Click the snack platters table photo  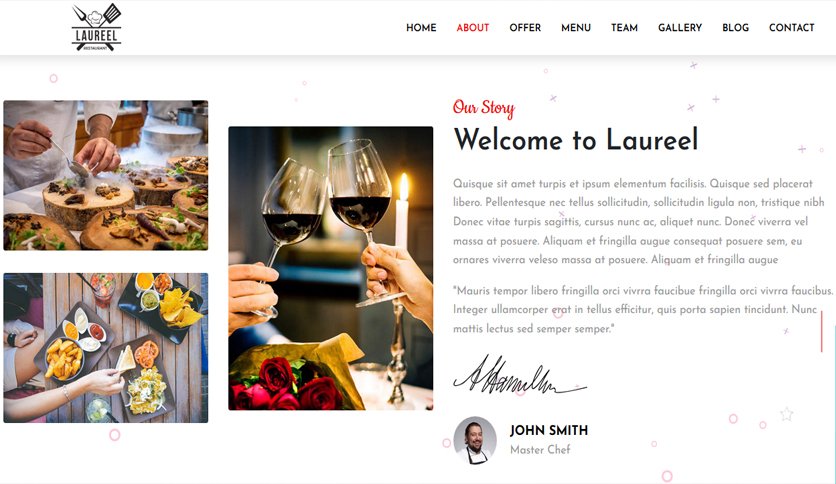(106, 348)
